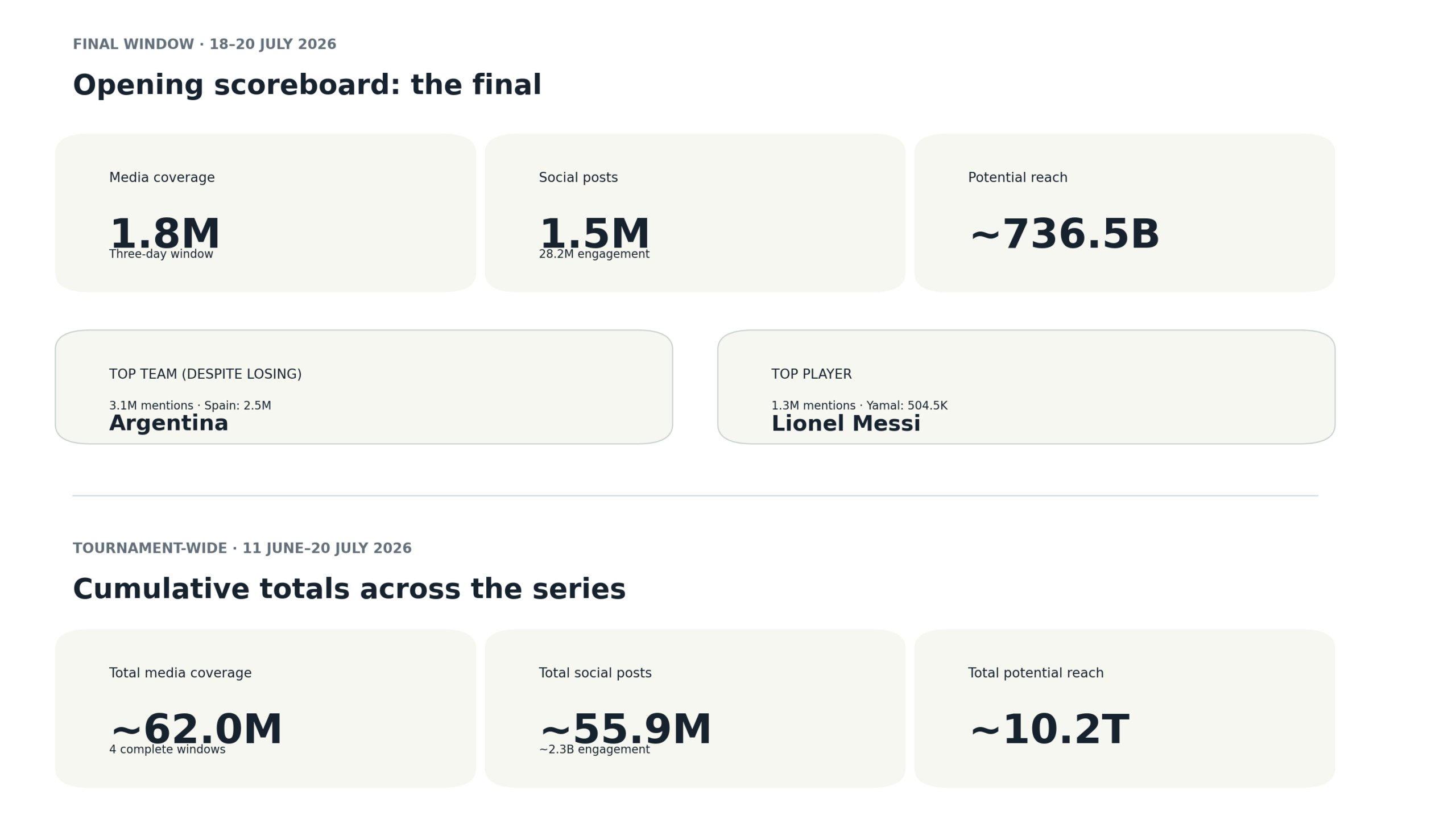Open the Potential reach ~736.5B card
Image resolution: width=1456 pixels, height=819 pixels.
[x=1124, y=213]
